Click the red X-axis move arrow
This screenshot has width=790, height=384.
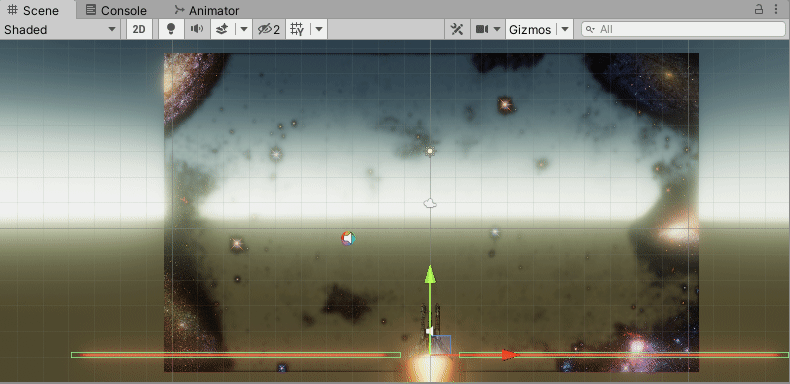click(510, 355)
